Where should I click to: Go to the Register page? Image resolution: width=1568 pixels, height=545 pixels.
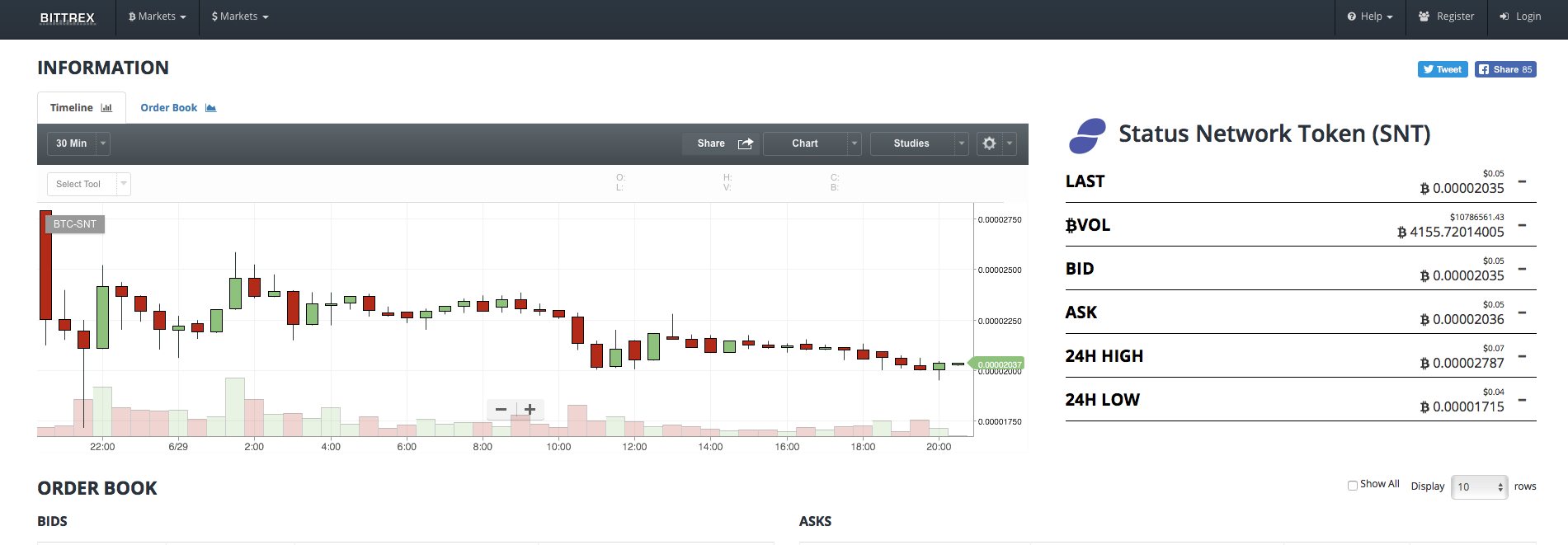click(x=1447, y=16)
